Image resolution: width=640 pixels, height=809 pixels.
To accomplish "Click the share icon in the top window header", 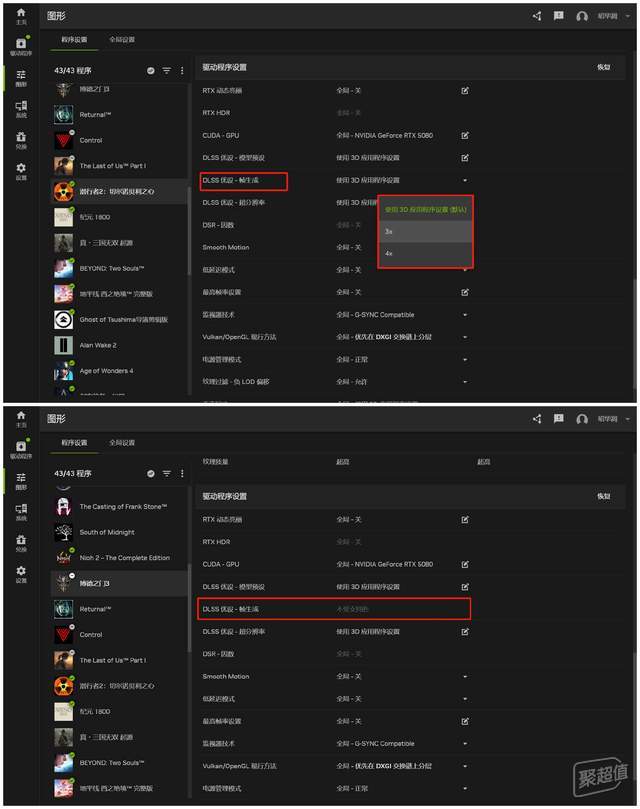I will tap(537, 16).
